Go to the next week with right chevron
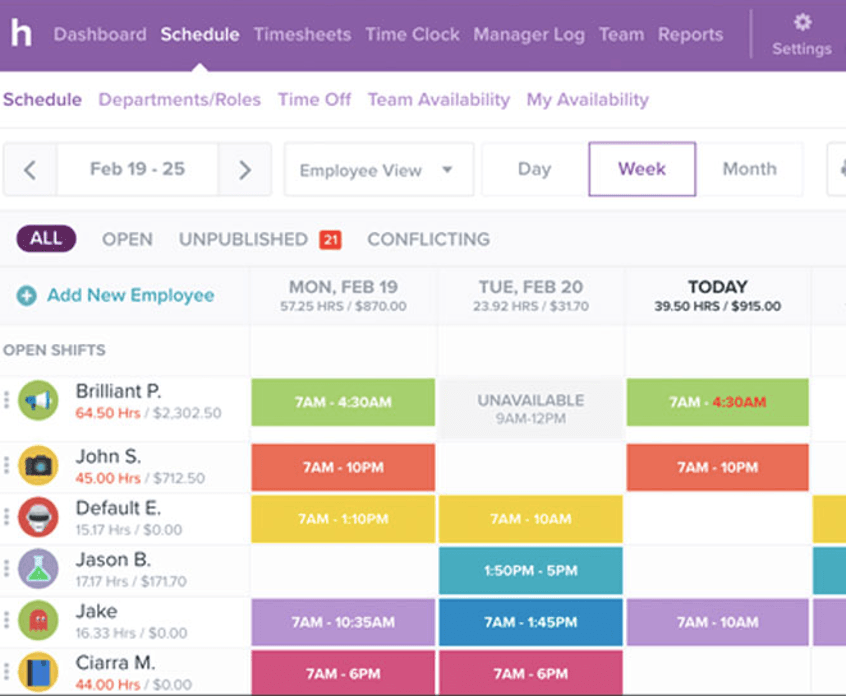 245,169
